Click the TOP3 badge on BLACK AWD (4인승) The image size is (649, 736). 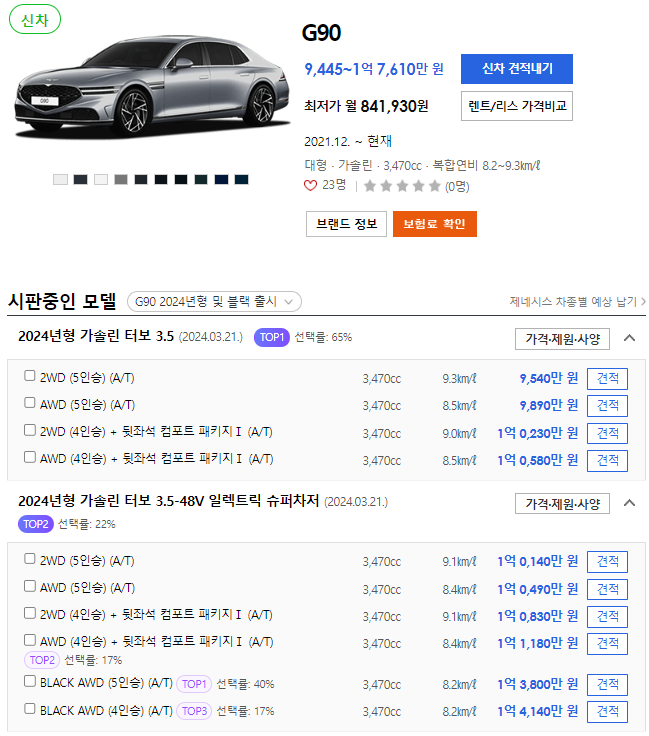[194, 712]
